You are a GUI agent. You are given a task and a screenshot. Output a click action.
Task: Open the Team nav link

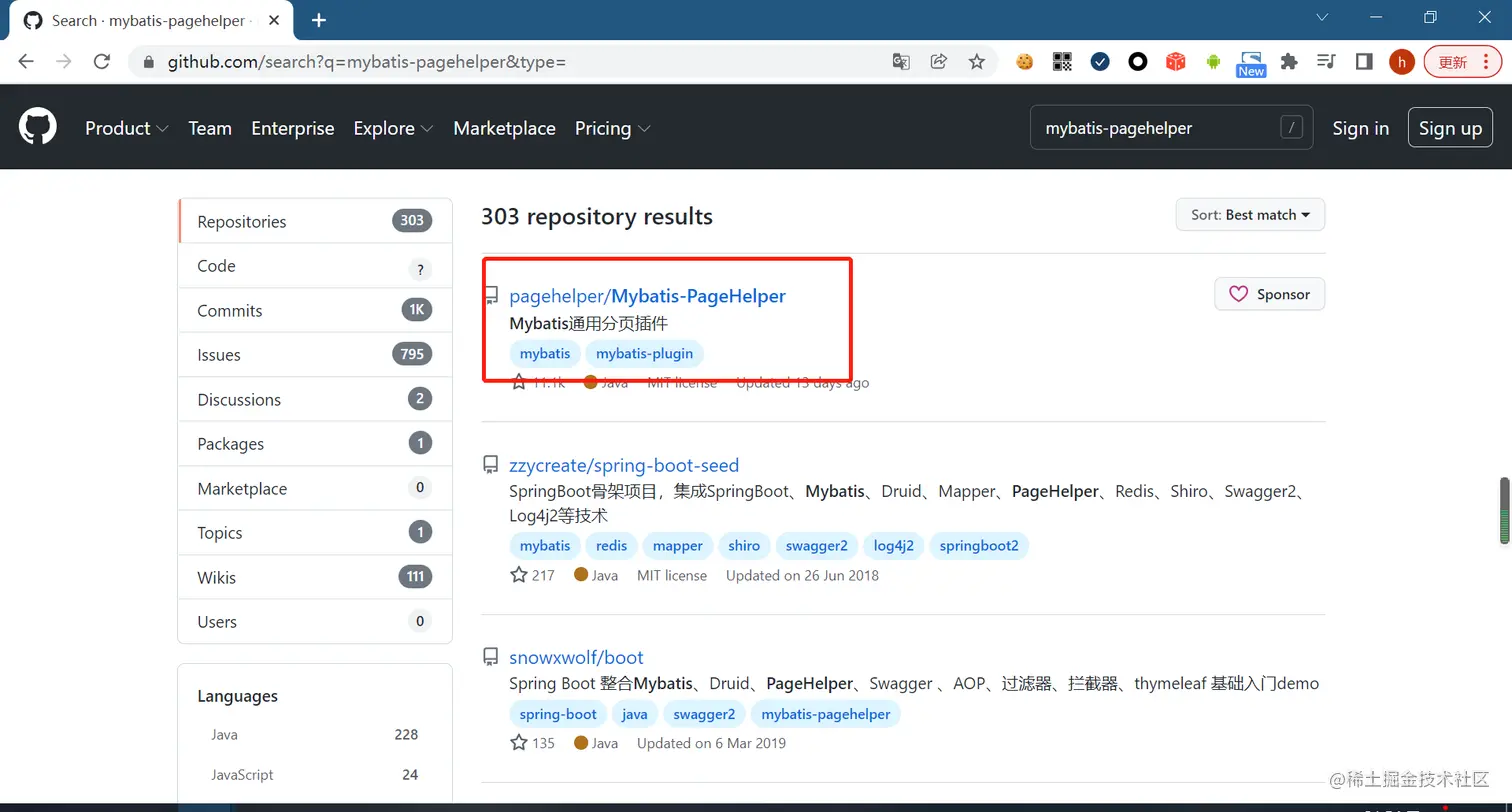pyautogui.click(x=210, y=128)
